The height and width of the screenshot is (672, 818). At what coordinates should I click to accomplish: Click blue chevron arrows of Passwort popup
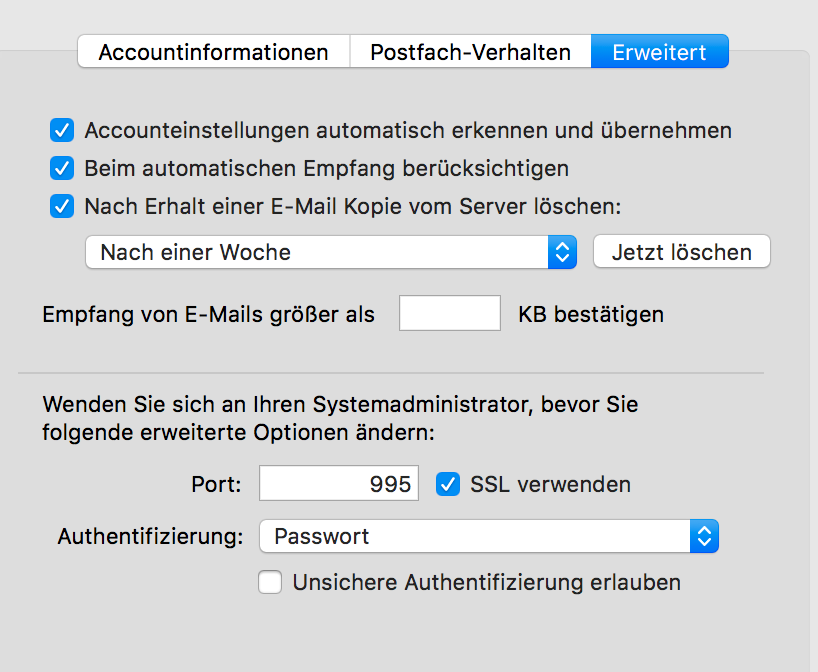[x=704, y=536]
